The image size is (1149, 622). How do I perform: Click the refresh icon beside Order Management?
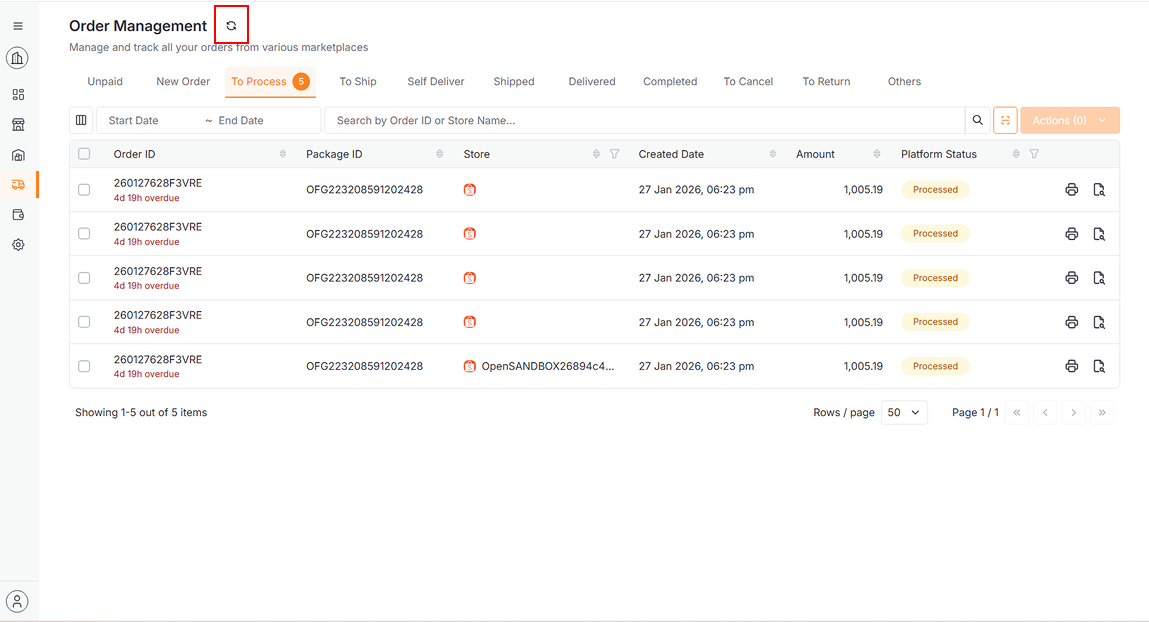[231, 26]
